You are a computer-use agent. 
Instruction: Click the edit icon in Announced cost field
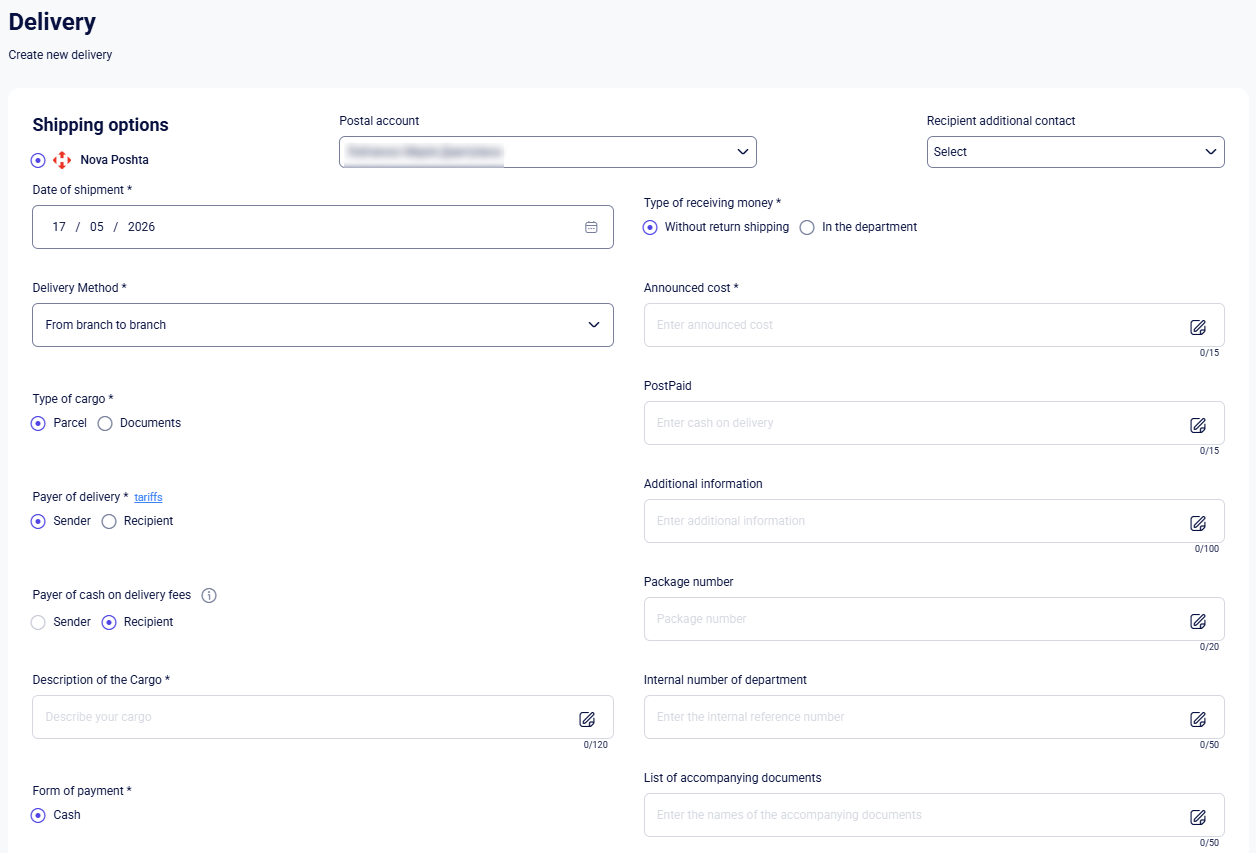click(1198, 327)
